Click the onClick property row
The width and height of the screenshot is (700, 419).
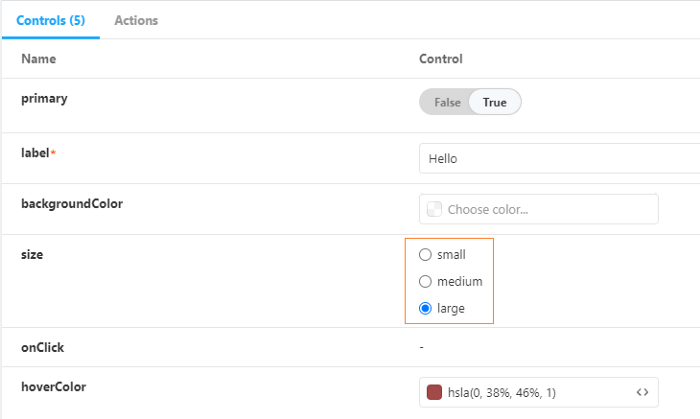pos(43,347)
